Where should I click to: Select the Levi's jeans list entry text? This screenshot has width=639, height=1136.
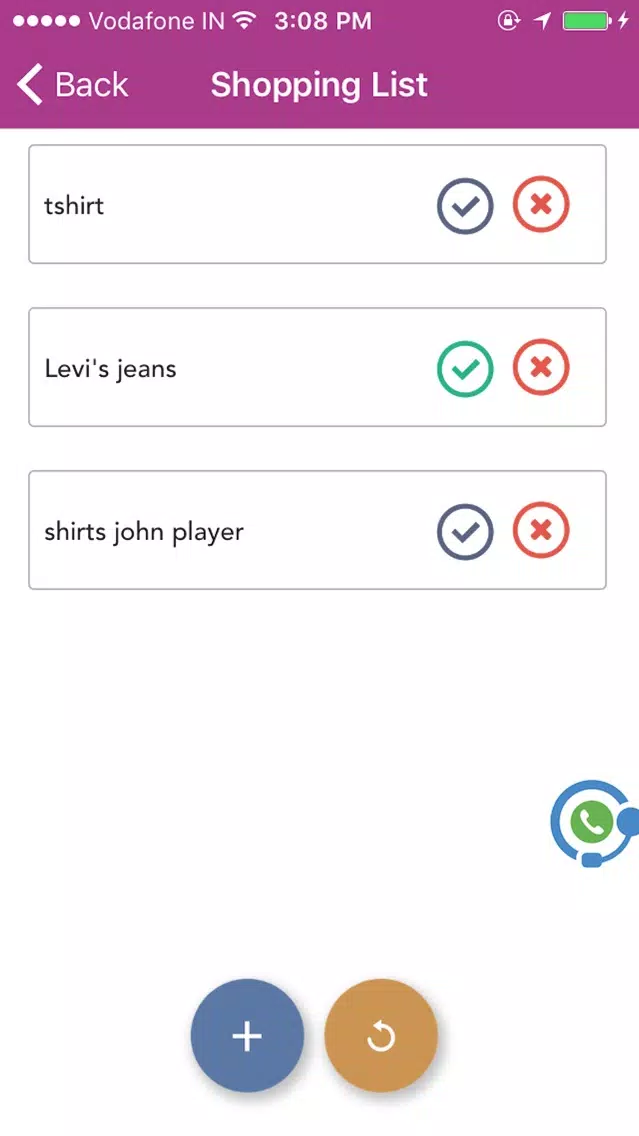[110, 369]
